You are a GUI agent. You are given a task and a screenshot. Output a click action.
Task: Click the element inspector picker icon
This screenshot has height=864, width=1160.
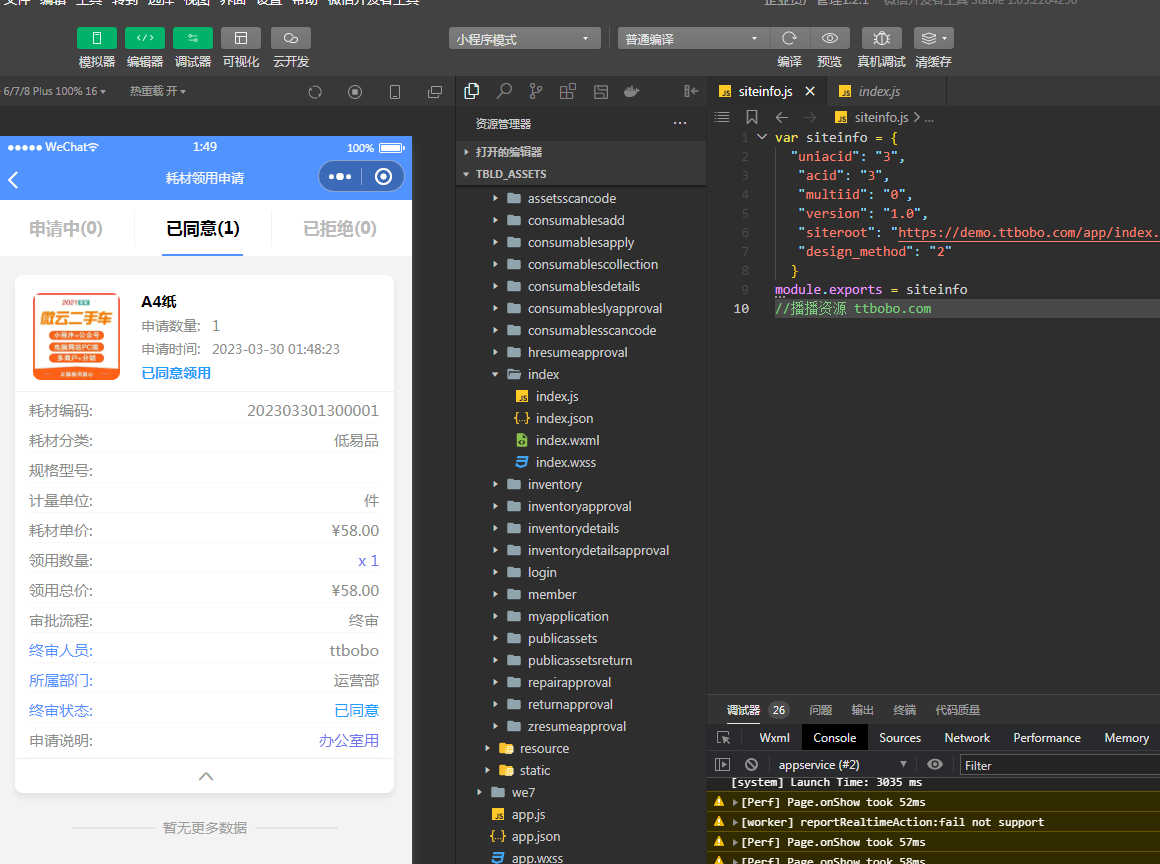click(x=724, y=738)
